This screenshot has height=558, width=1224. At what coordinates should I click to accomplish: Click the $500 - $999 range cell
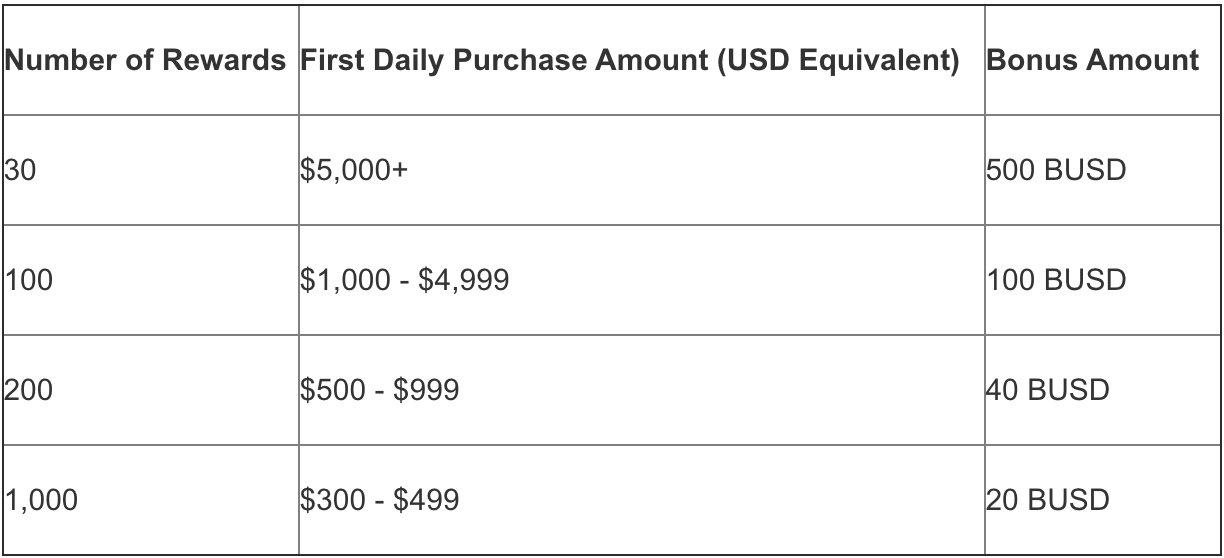(x=642, y=389)
